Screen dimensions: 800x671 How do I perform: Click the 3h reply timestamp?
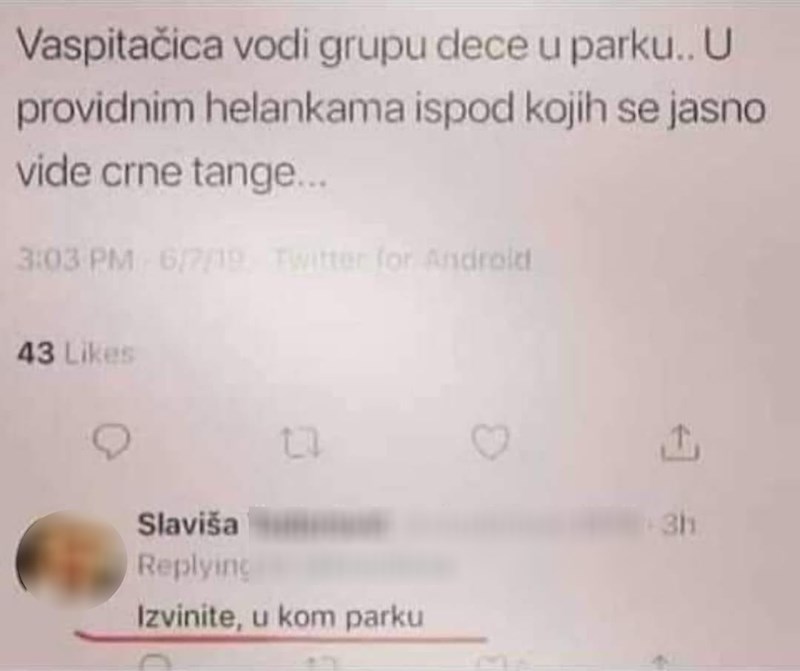click(678, 525)
